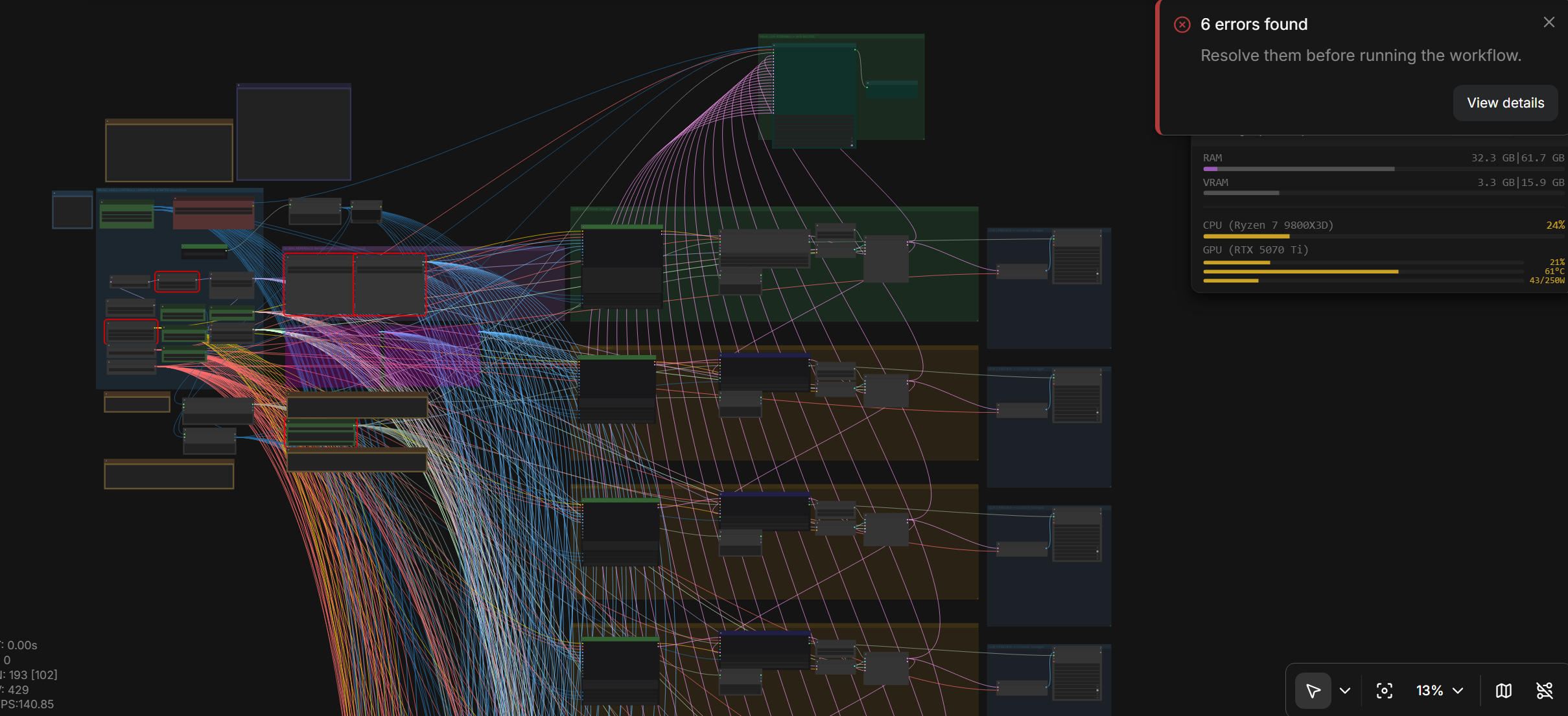
Task: Dismiss the errors found notification
Action: click(1549, 23)
